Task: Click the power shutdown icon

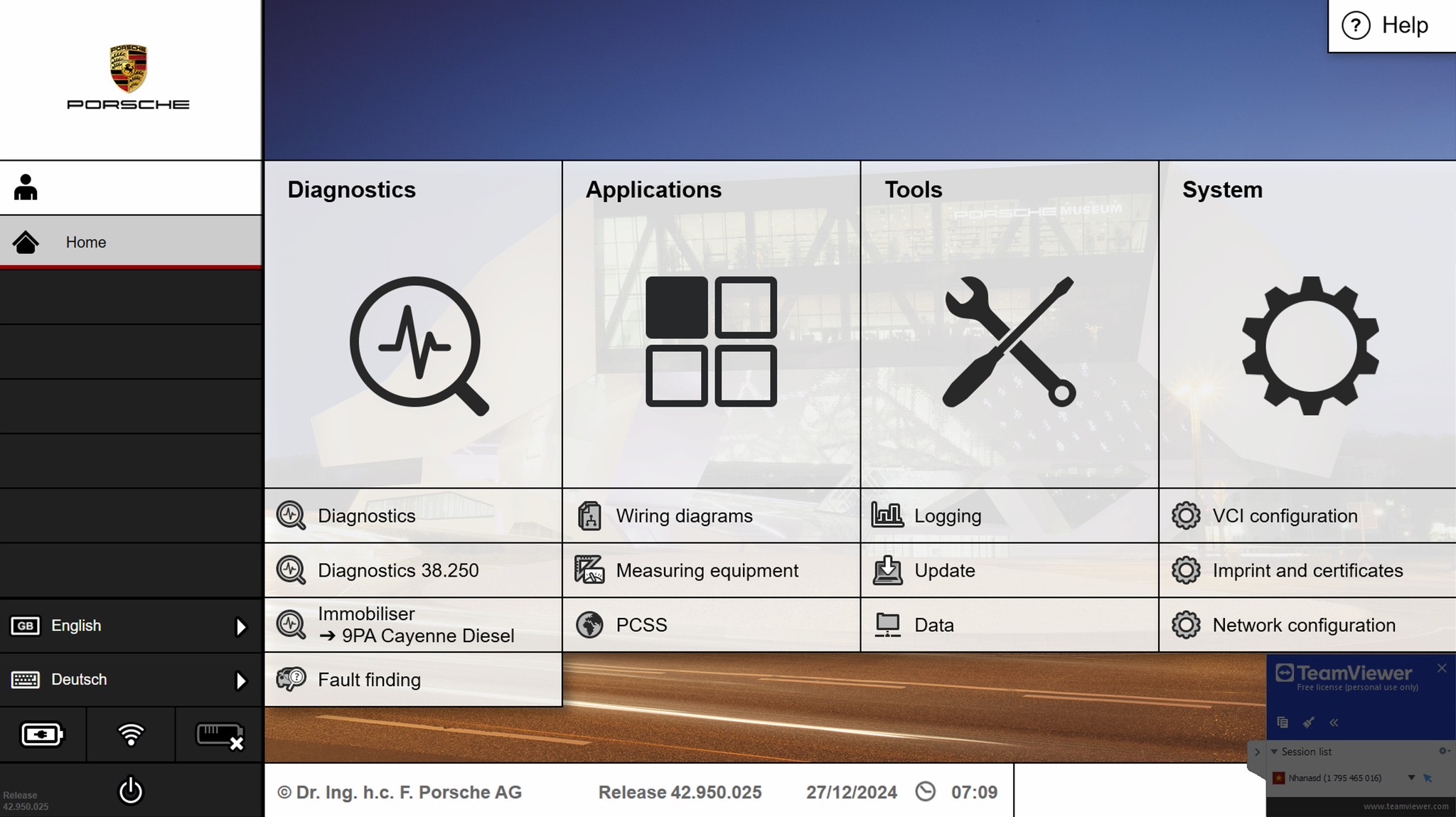Action: (131, 791)
